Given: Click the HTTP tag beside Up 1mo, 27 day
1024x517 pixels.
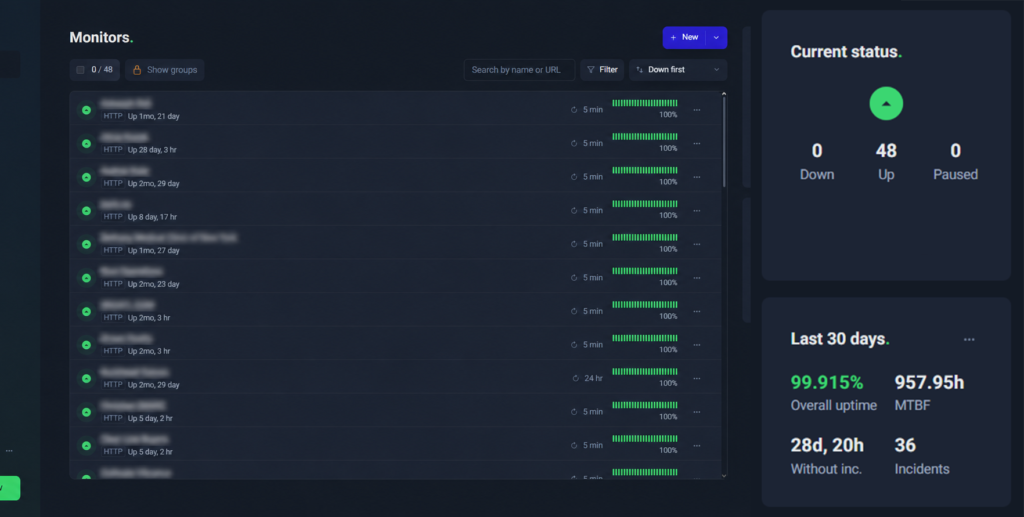Looking at the screenshot, I should (113, 250).
